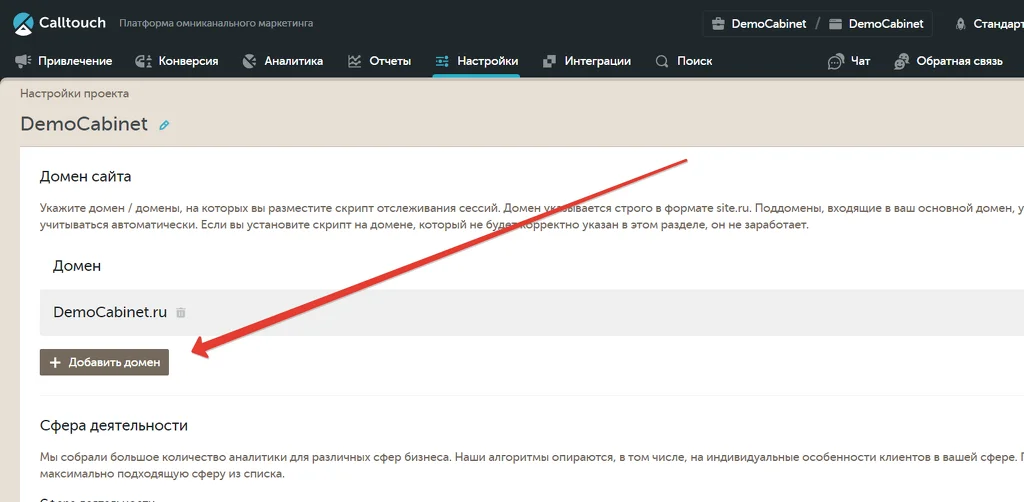Click the DemoCabinet page title
This screenshot has width=1024, height=502.
coord(84,124)
